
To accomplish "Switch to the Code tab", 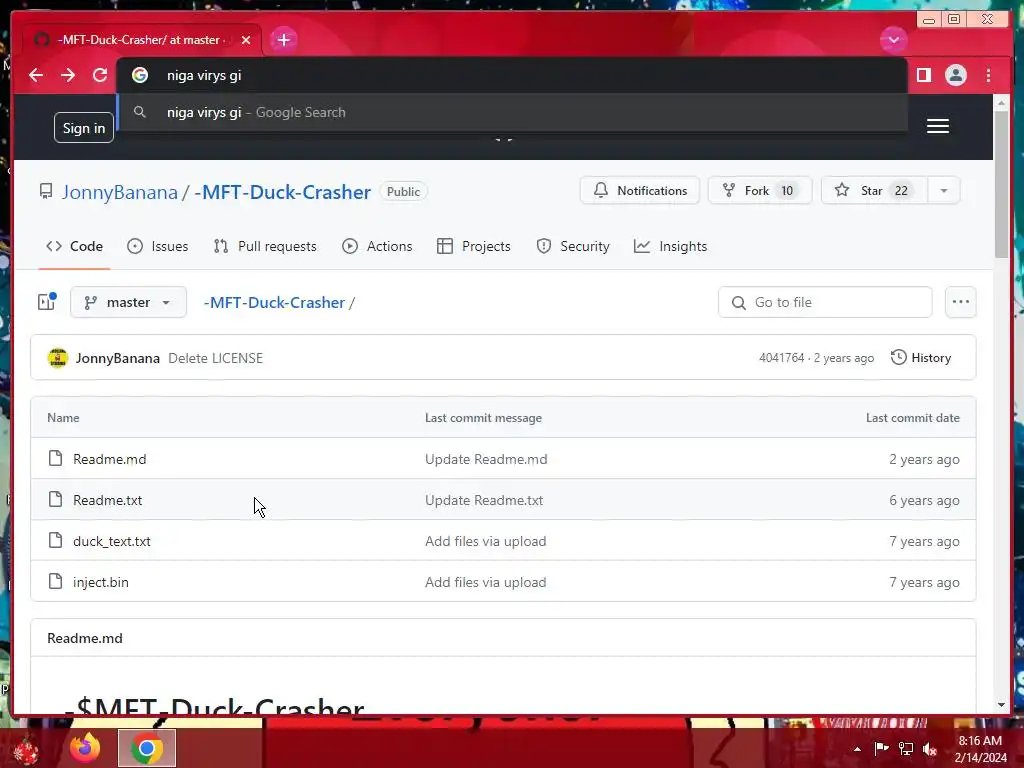I will [74, 246].
